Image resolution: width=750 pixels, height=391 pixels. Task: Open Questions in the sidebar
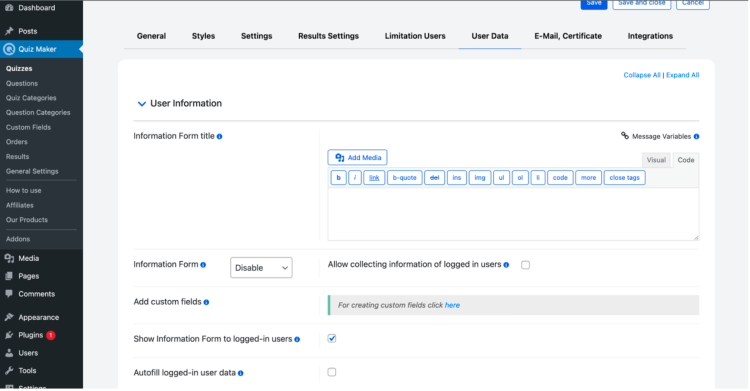(22, 83)
